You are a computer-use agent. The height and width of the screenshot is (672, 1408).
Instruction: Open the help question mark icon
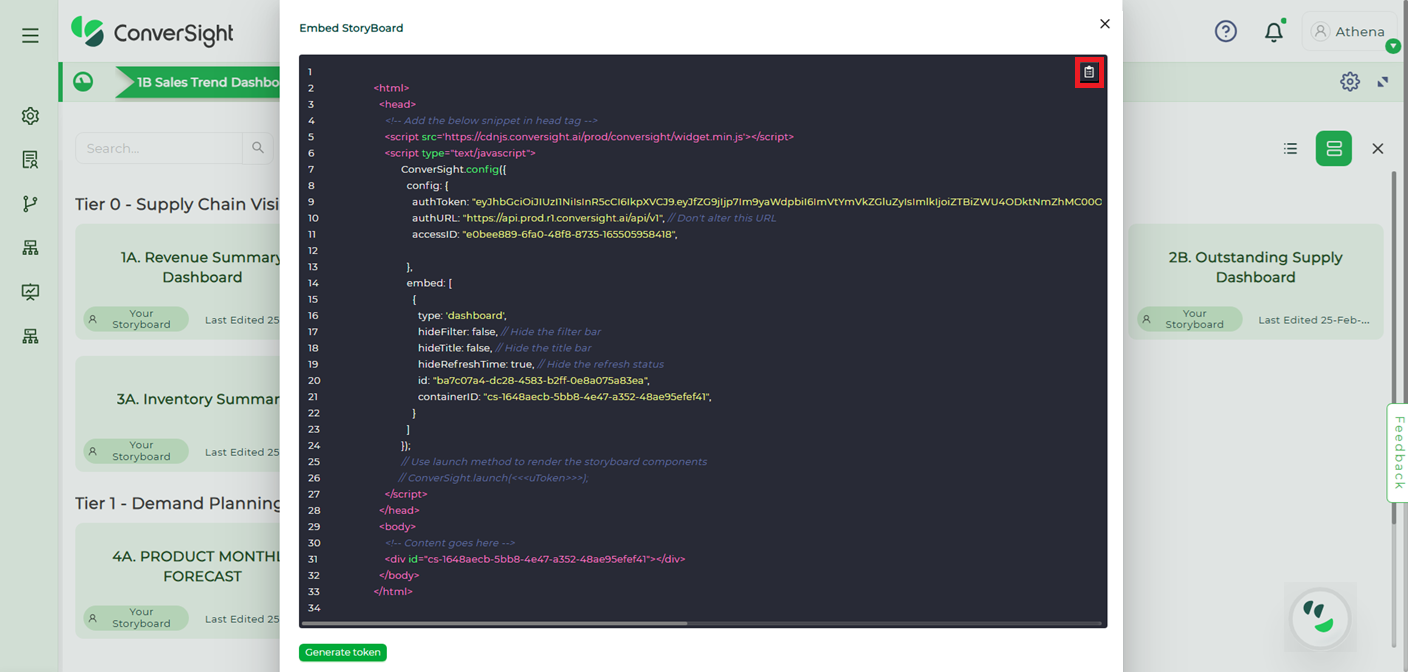1226,31
